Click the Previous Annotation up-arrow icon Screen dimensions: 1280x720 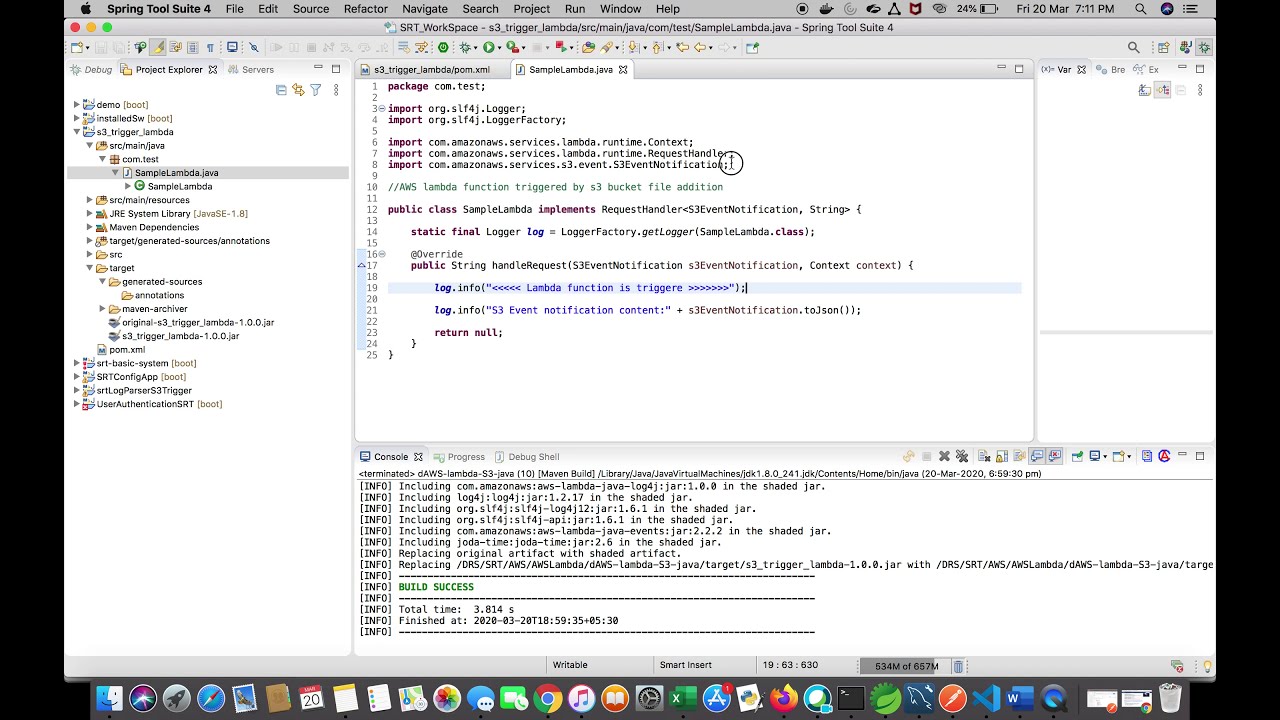[x=658, y=47]
